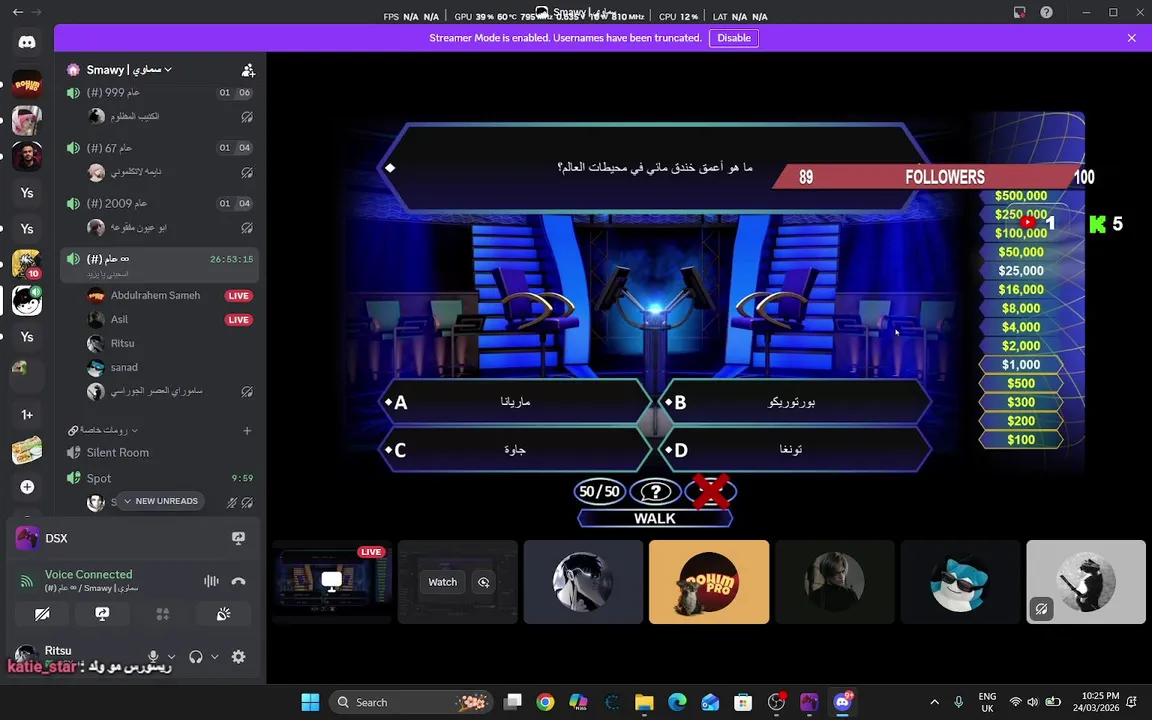Screen dimensions: 1152x720
Task: Open Discord inbox icon in title bar
Action: [1019, 12]
